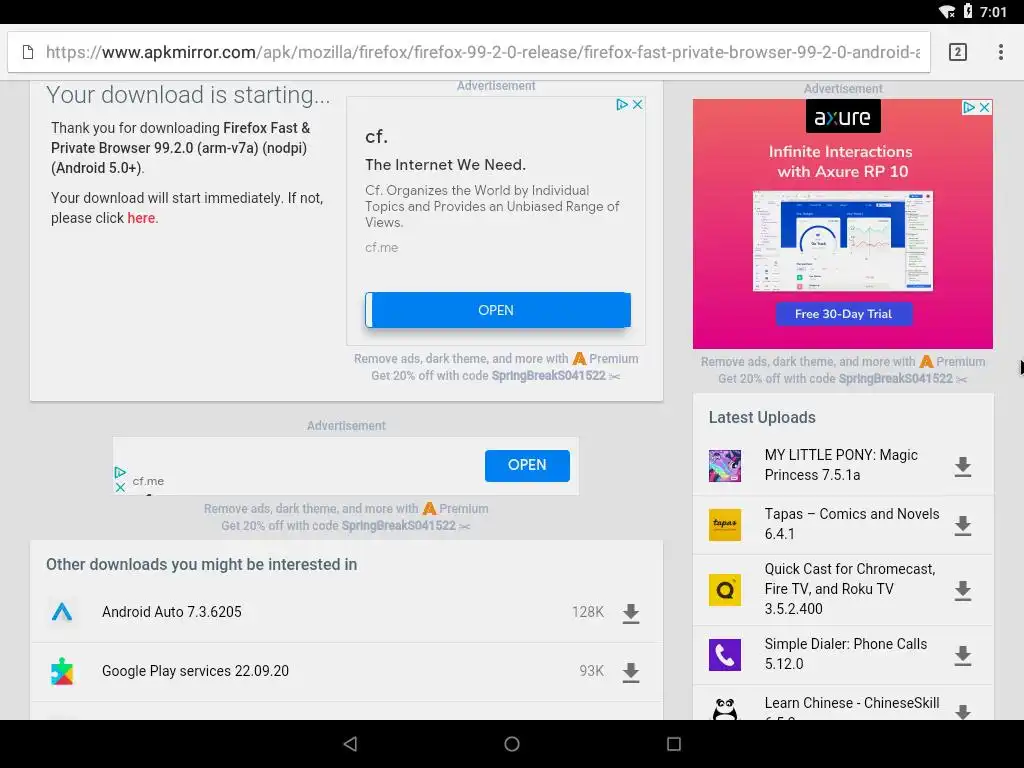
Task: Tap the Android Auto app icon
Action: [x=62, y=612]
